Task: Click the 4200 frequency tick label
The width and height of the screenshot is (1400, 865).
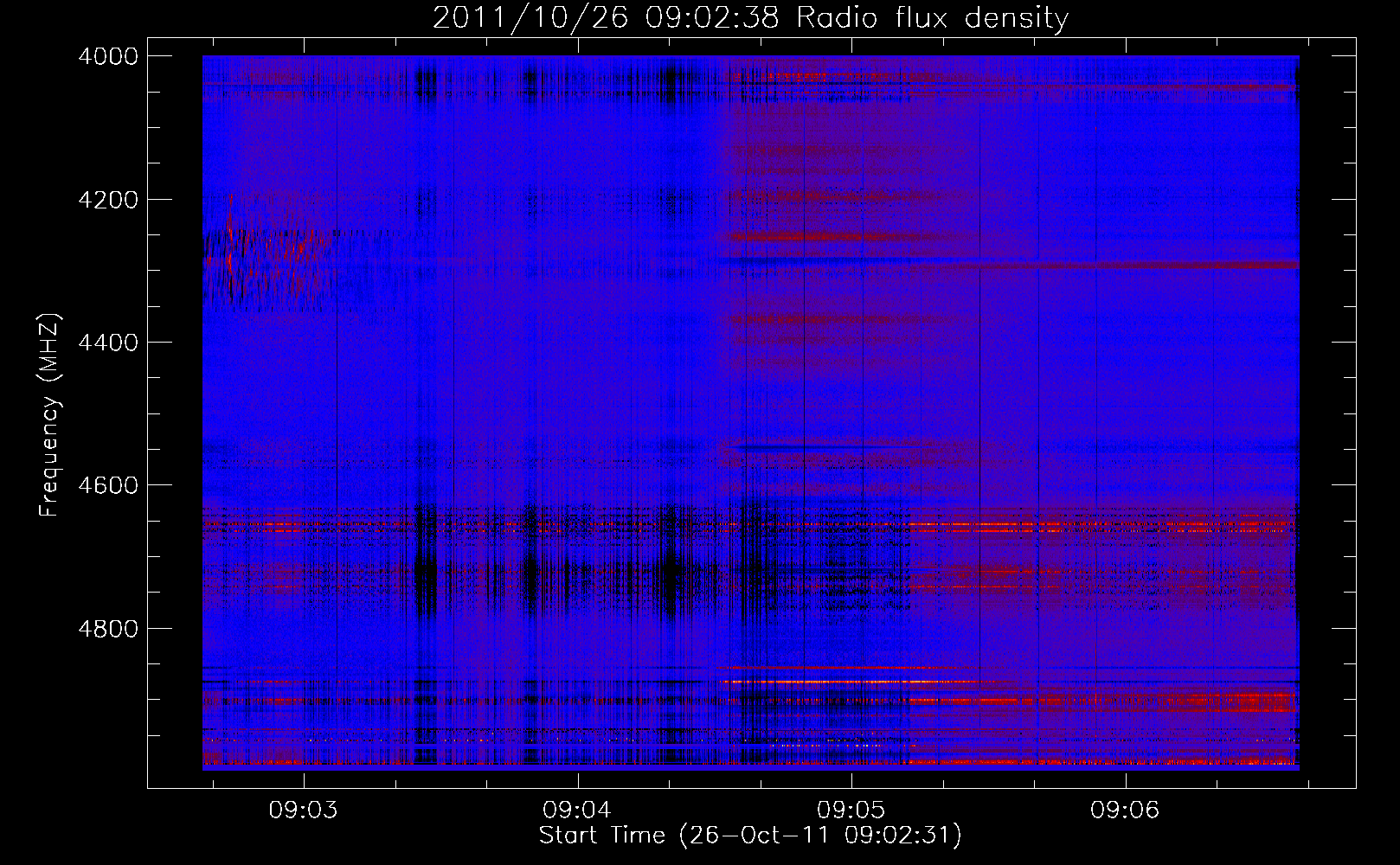Action: coord(108,200)
